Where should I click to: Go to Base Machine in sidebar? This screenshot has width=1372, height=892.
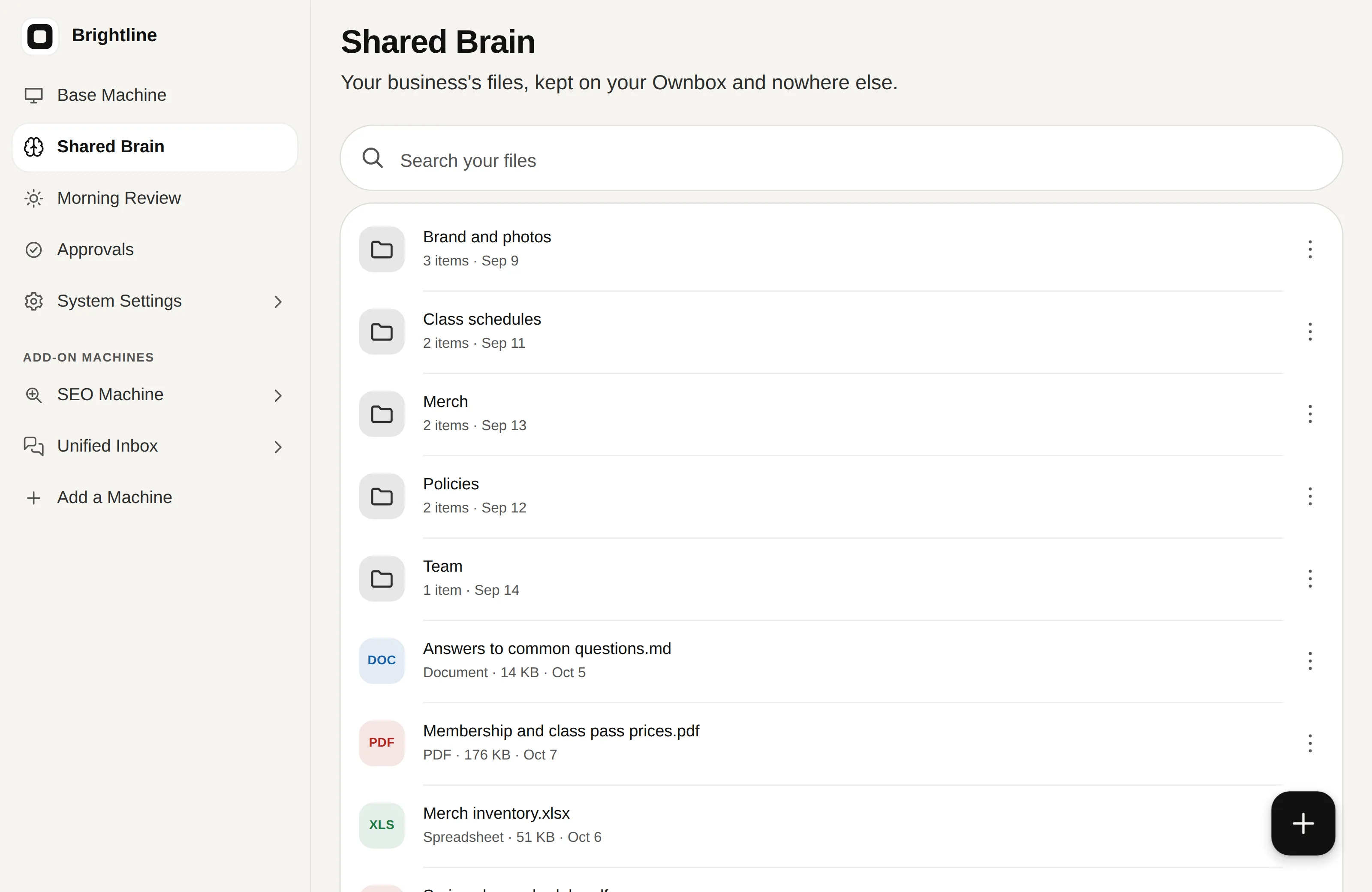coord(154,95)
